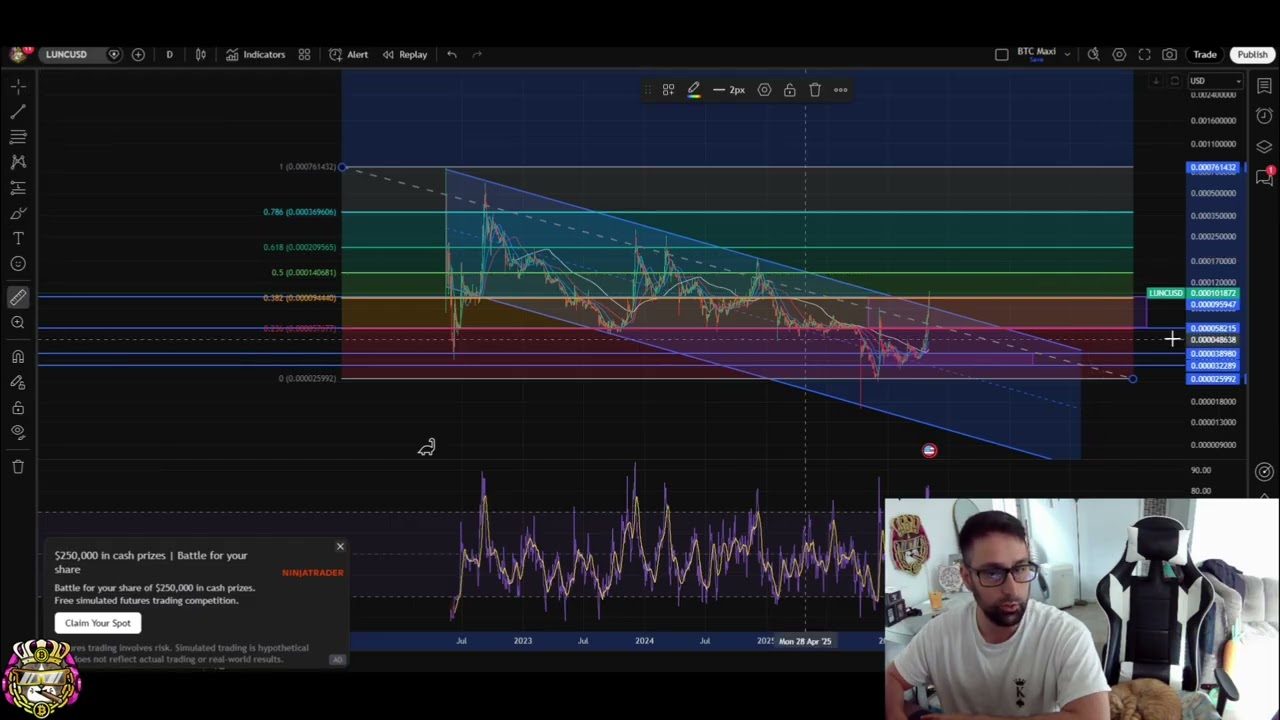
Task: Open the object tree layers panel
Action: [1264, 146]
